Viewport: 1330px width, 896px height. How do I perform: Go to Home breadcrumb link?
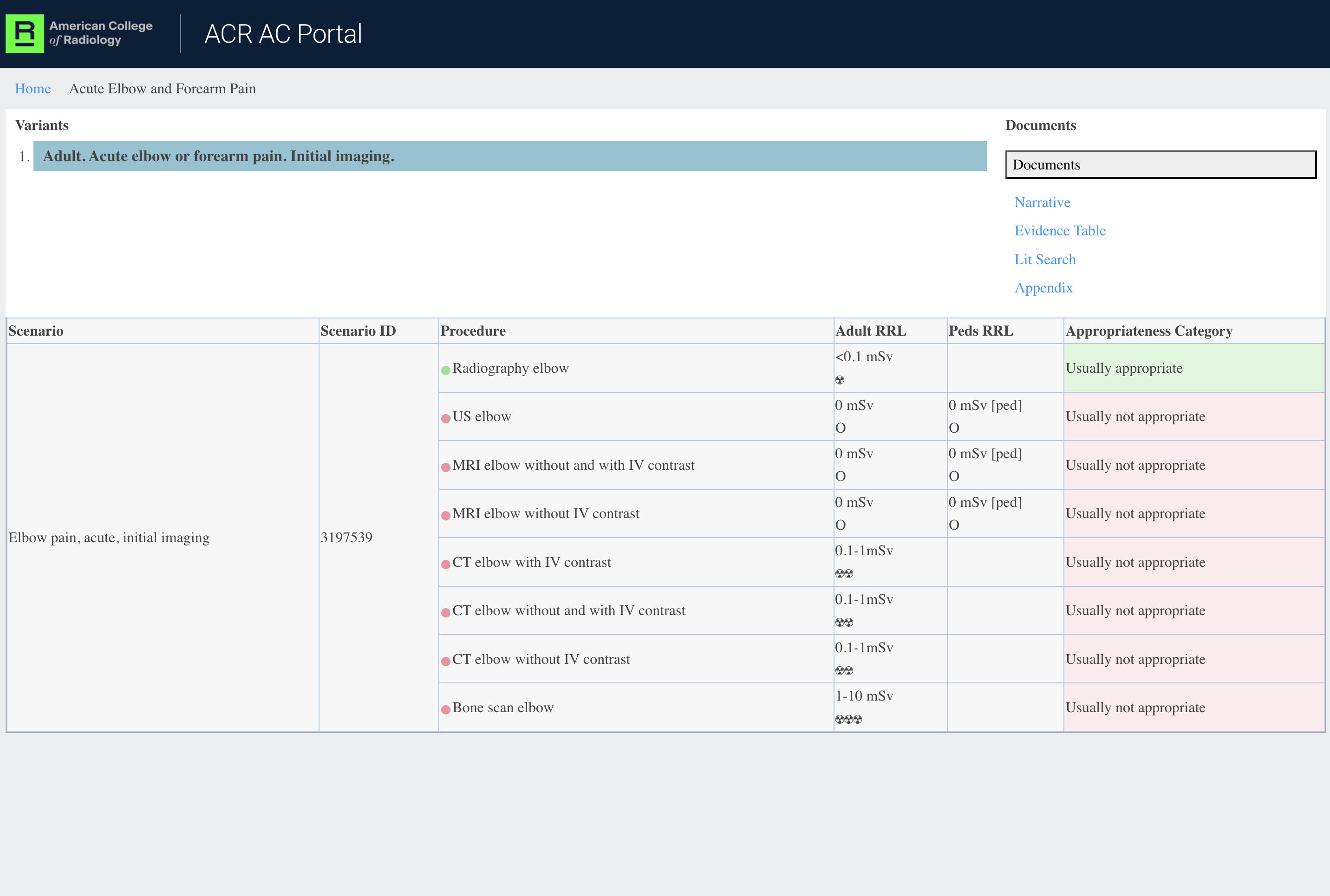(33, 89)
